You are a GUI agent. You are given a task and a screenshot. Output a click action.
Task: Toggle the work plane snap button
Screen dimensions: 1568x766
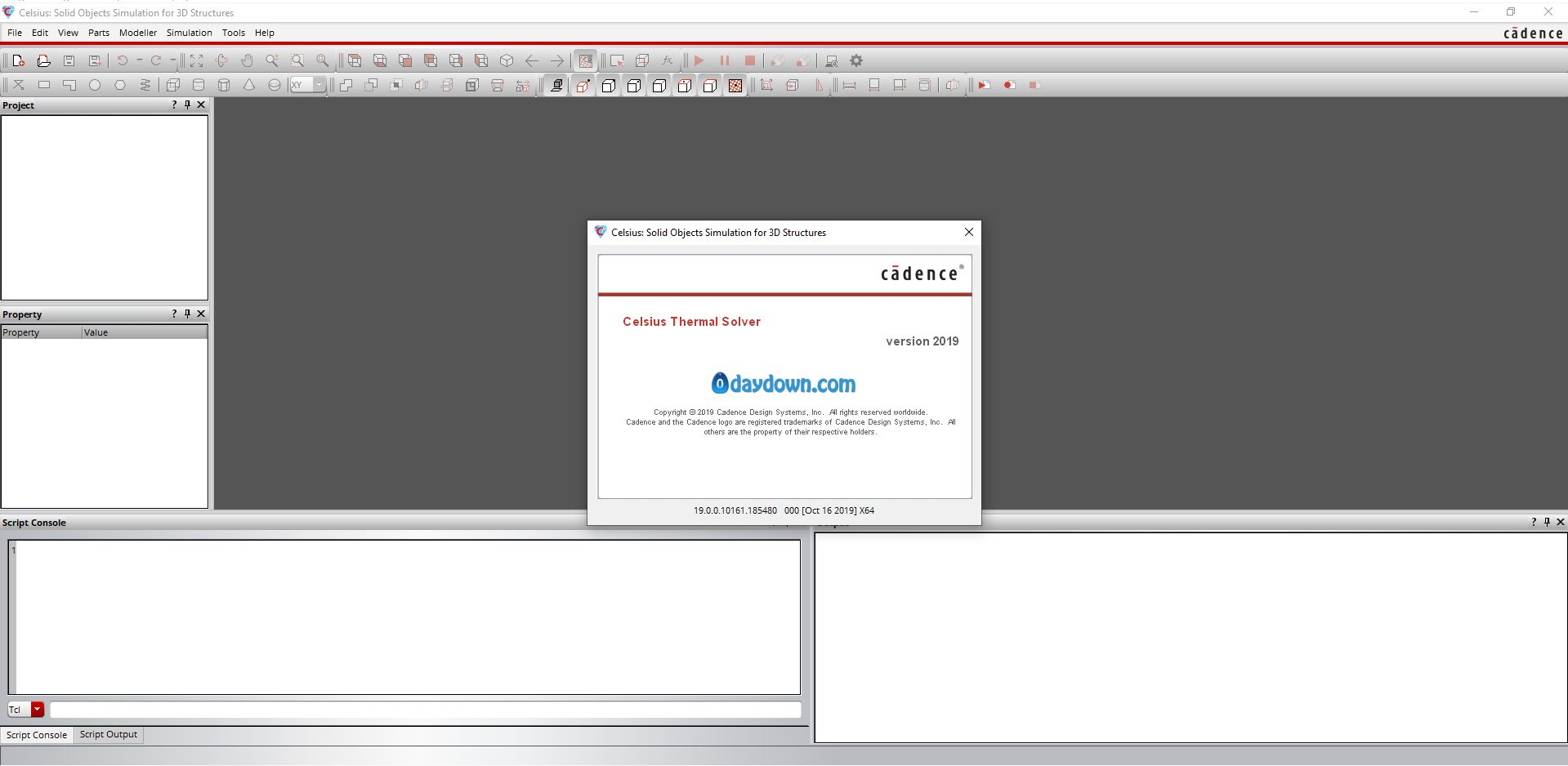557,85
